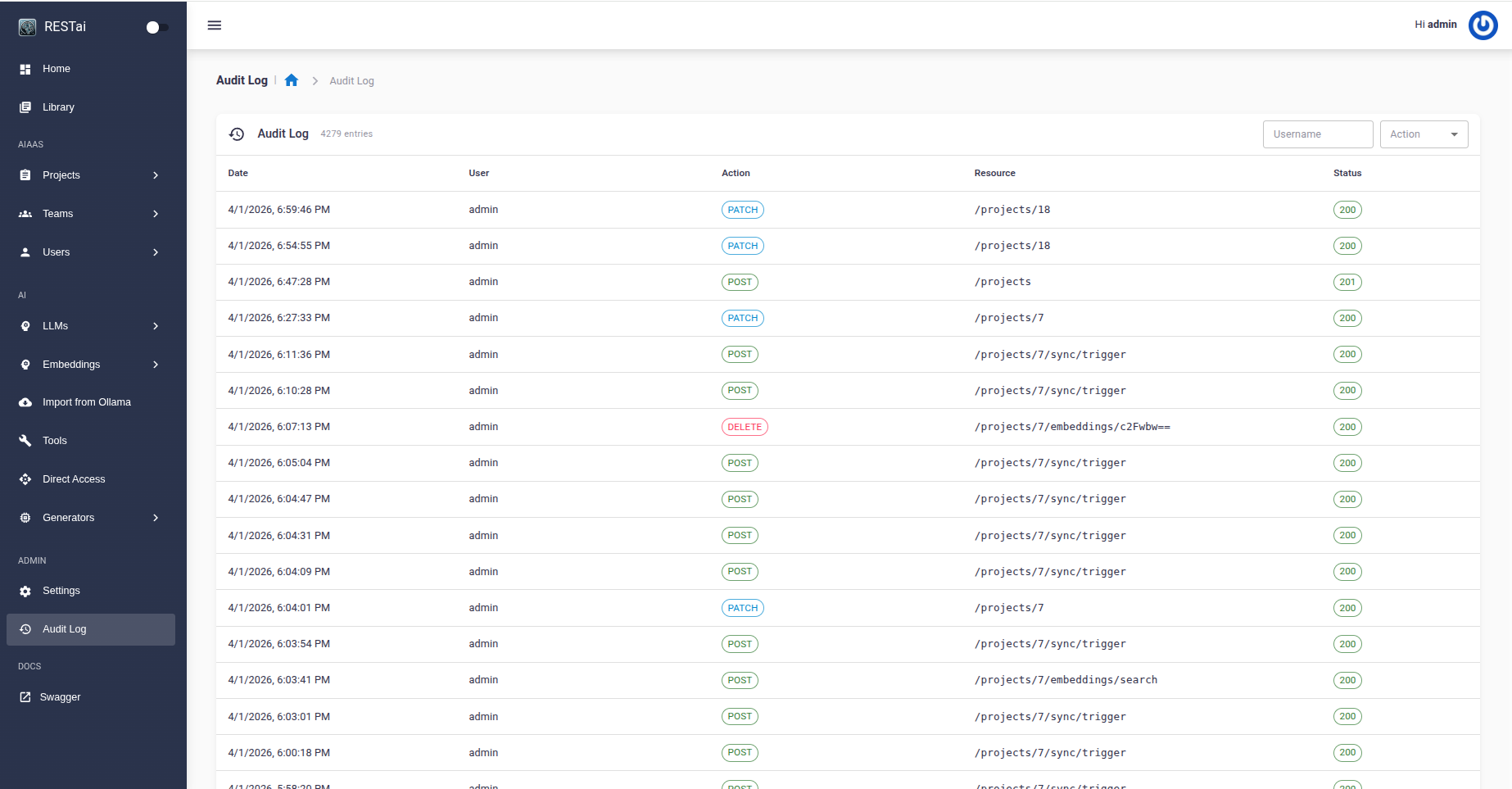Click the PATCH badge at 6:04:01 PM
Viewport: 1512px width, 789px height.
743,608
